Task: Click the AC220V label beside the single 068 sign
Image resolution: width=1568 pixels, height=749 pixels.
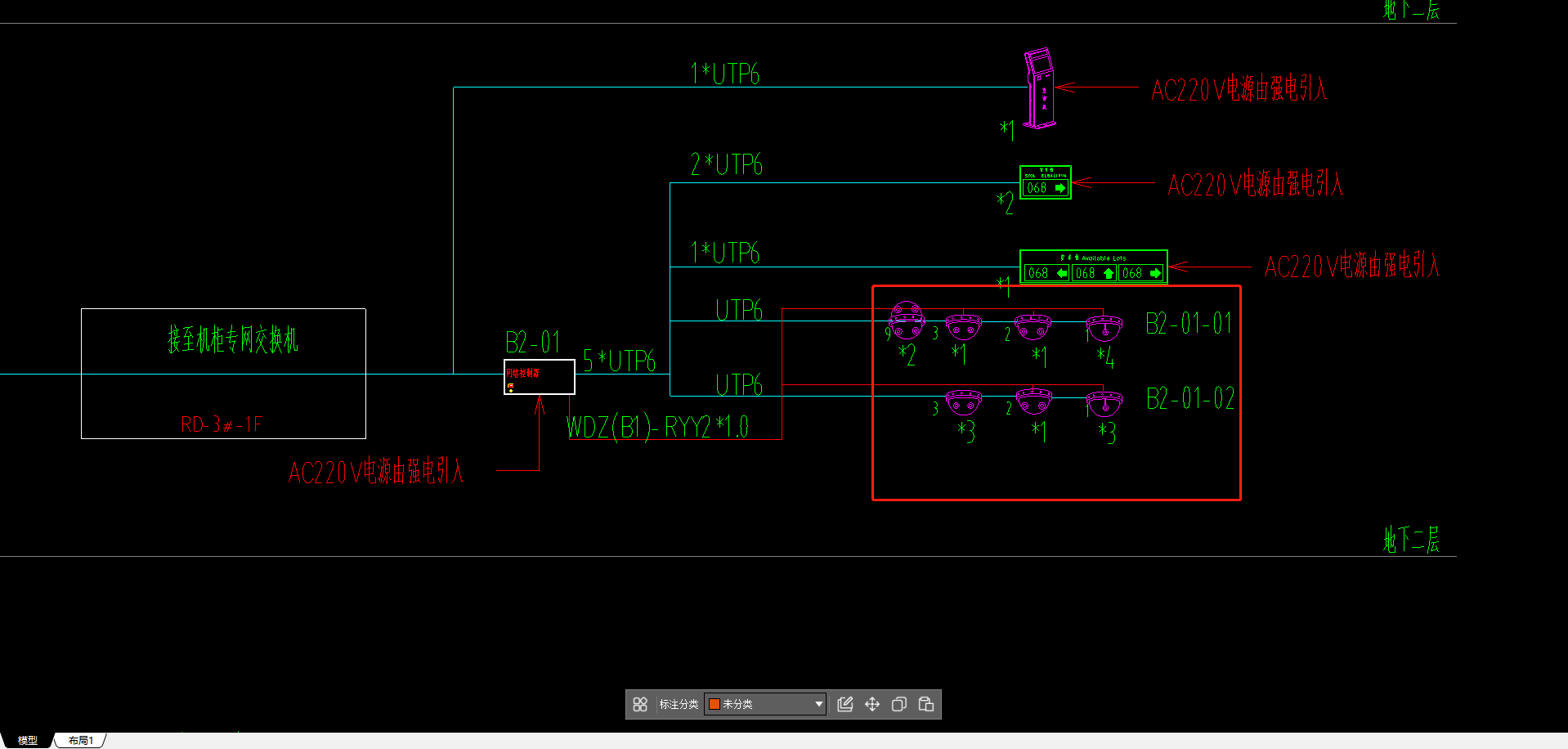Action: (x=1256, y=184)
